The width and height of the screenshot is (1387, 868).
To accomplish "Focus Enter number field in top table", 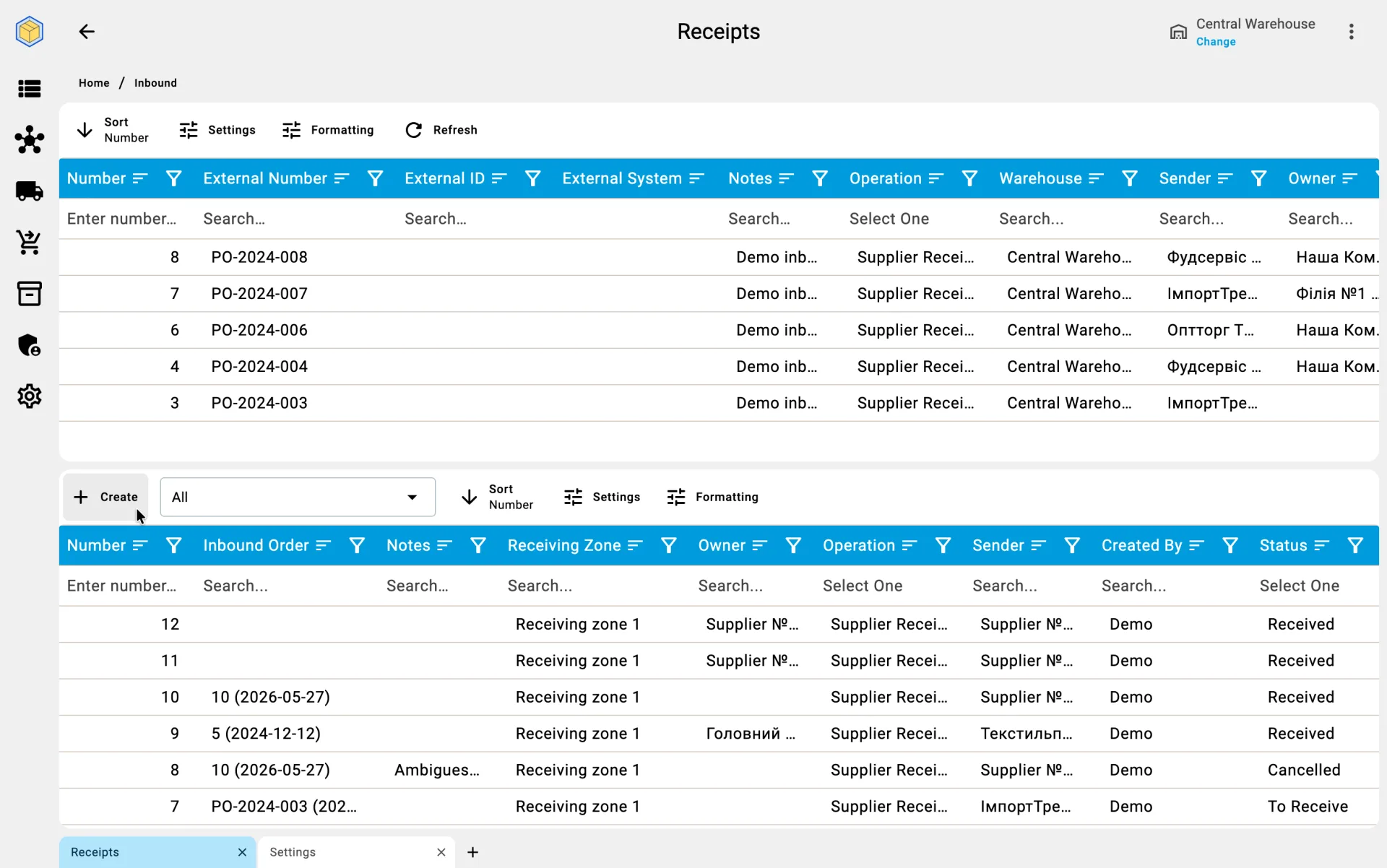I will point(122,219).
